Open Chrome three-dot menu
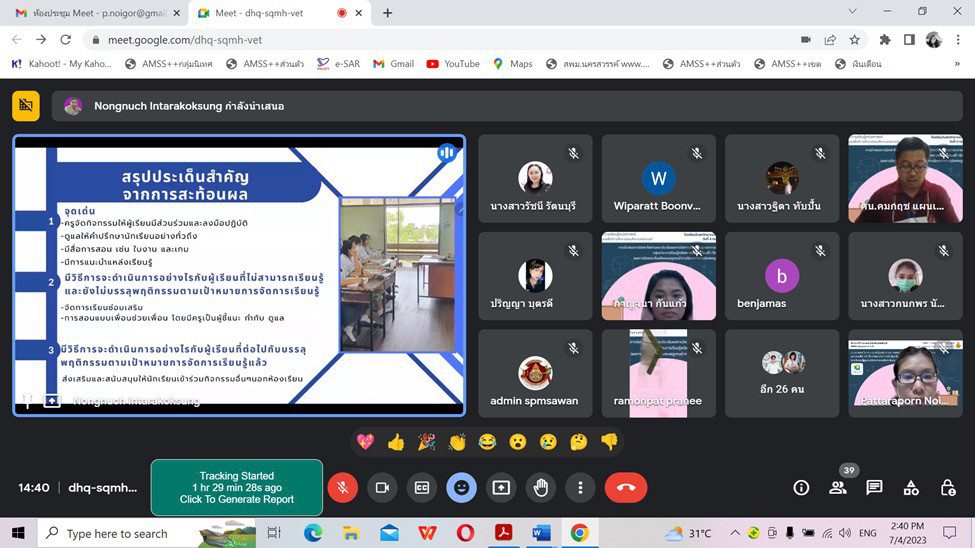 point(958,40)
